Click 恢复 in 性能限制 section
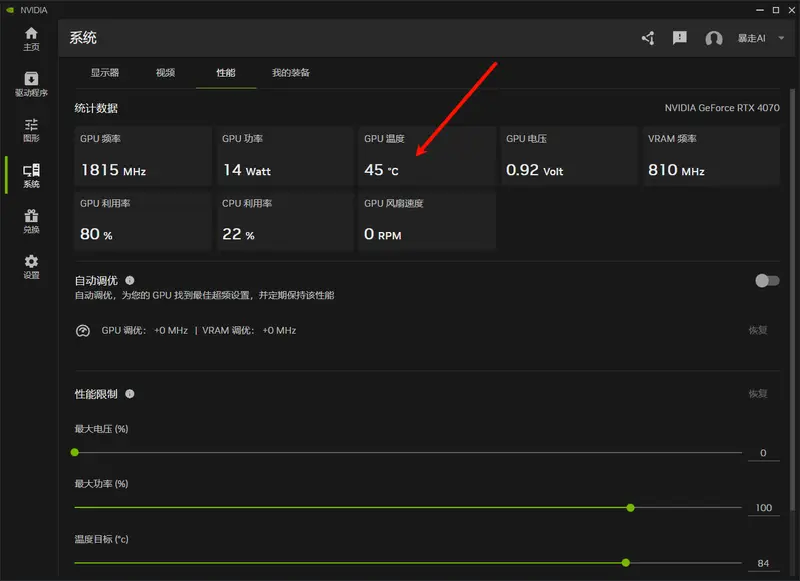The height and width of the screenshot is (581, 800). pos(758,394)
